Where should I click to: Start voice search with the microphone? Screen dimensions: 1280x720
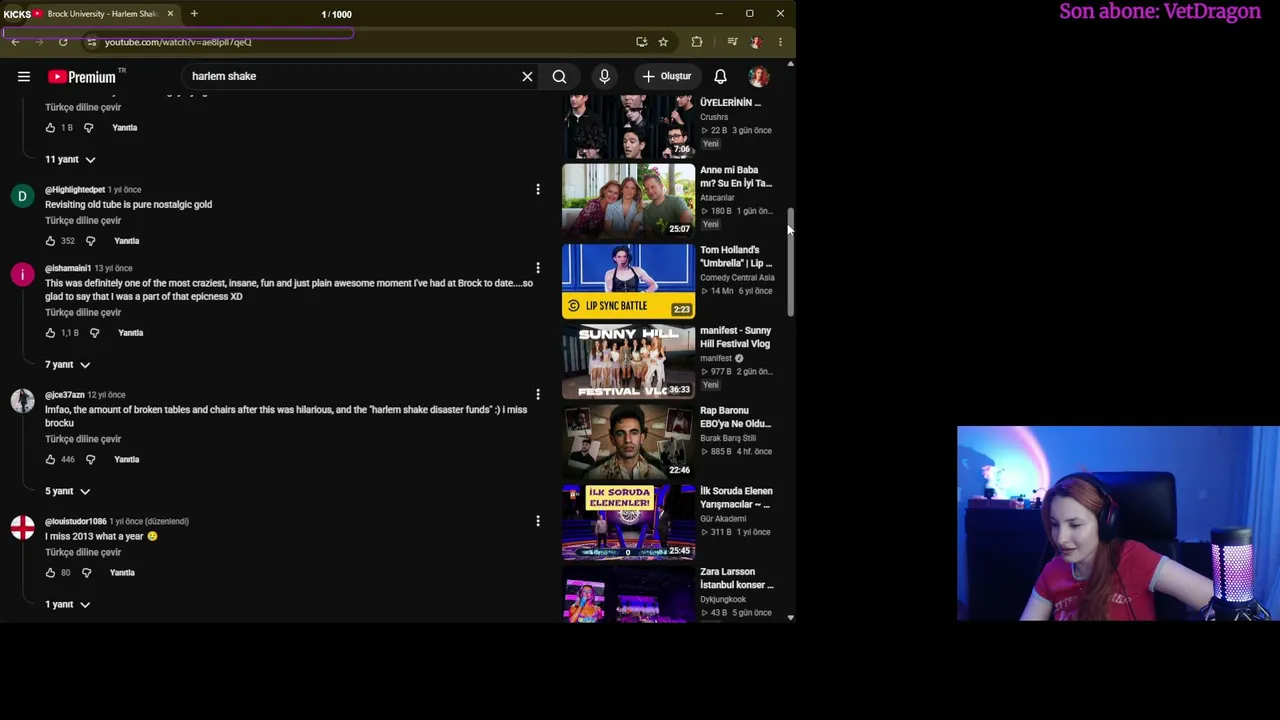point(604,76)
